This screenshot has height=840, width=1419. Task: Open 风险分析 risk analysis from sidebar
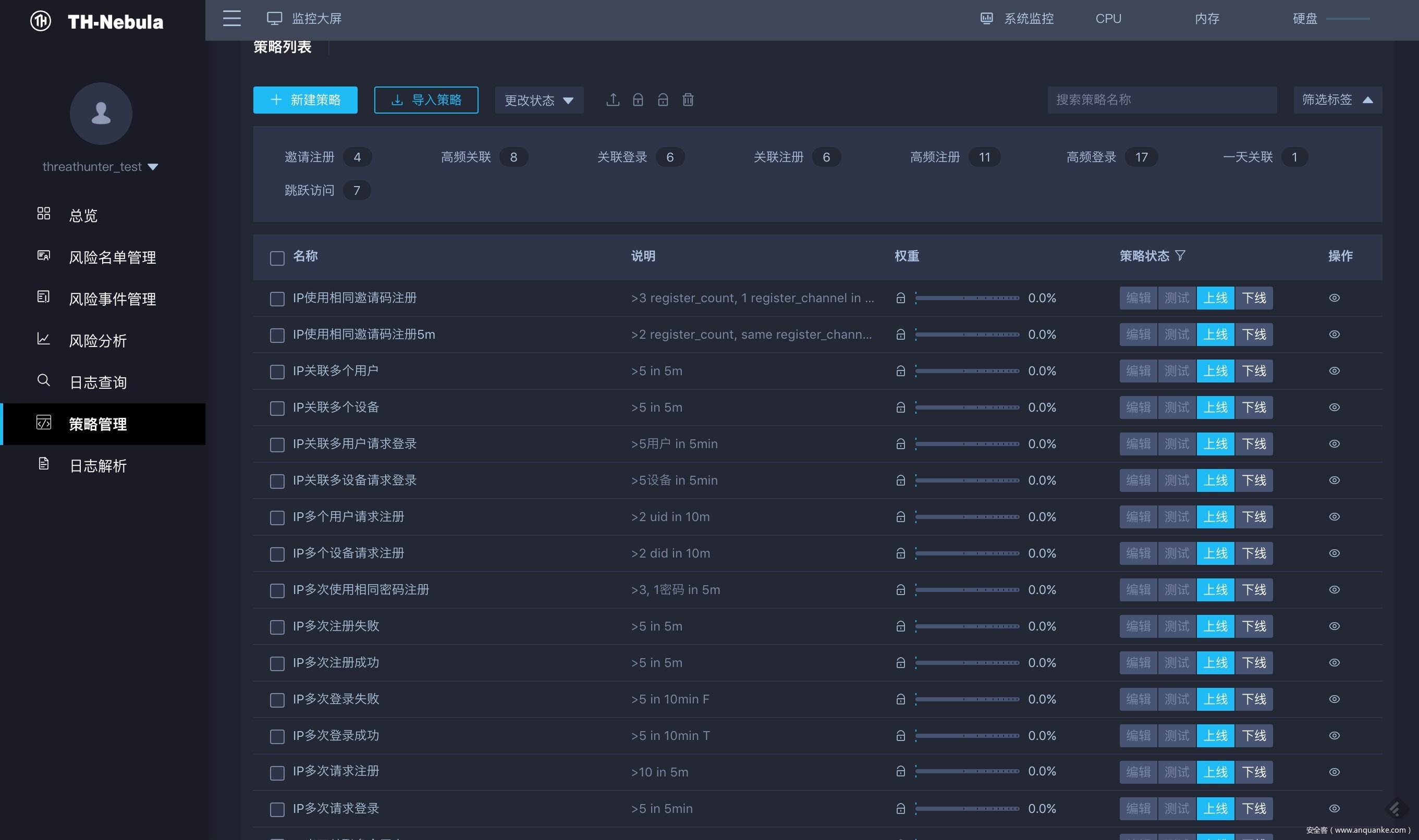[99, 340]
